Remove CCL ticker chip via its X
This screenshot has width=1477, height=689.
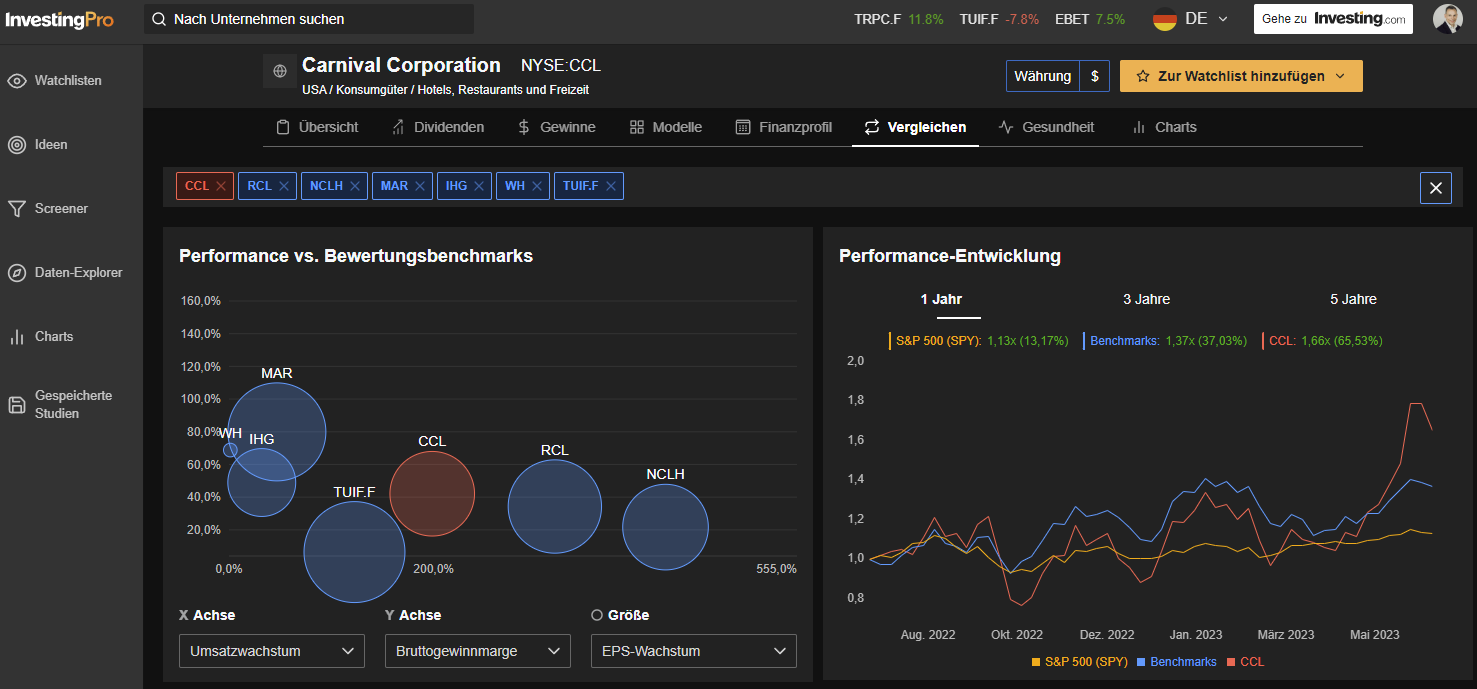pyautogui.click(x=221, y=186)
